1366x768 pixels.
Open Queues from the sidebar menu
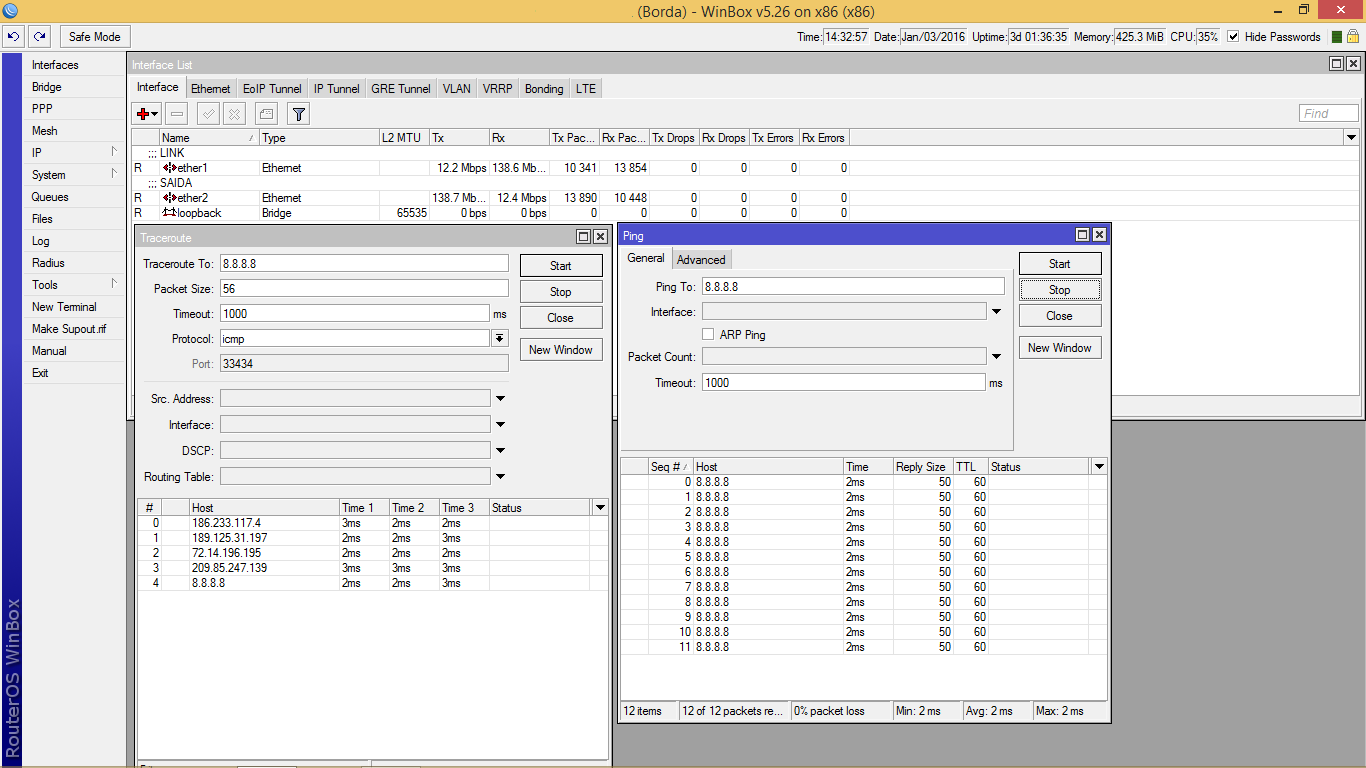coord(50,197)
